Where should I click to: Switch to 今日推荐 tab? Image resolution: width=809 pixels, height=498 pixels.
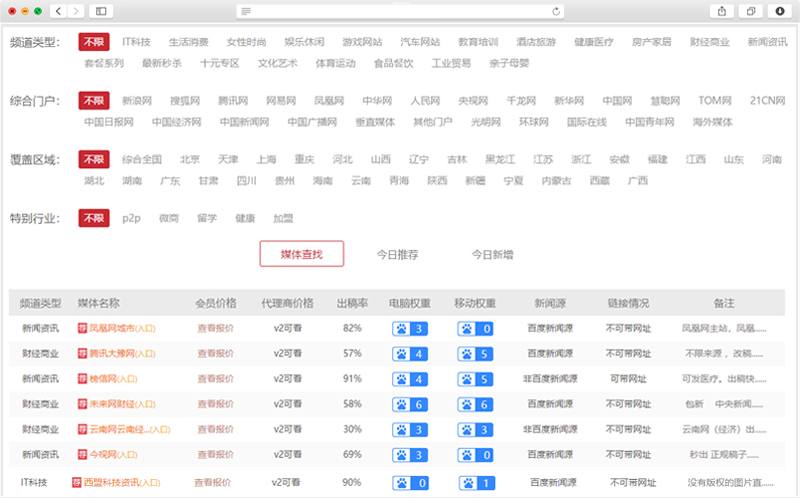coord(397,254)
